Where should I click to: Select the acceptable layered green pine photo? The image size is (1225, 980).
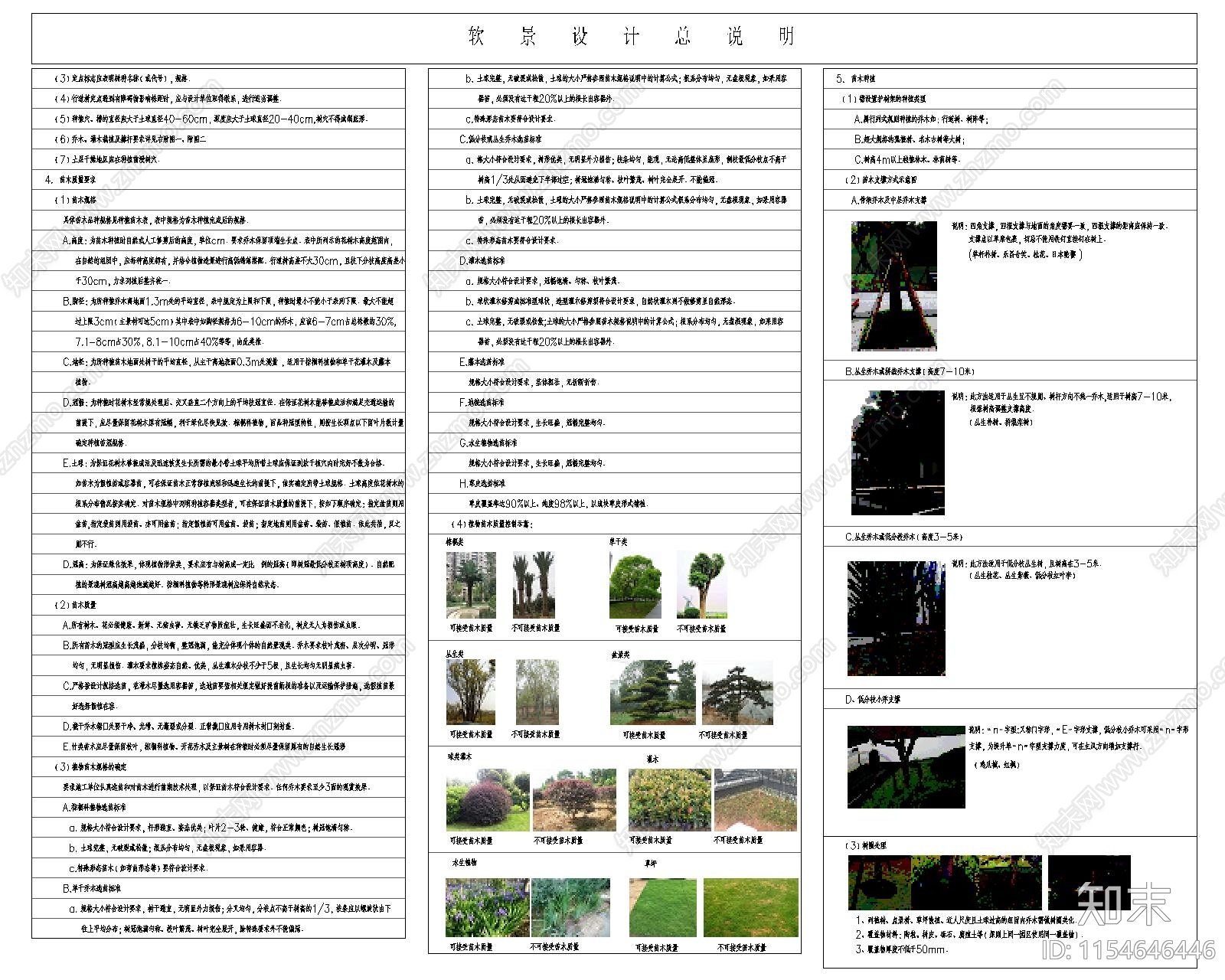[x=653, y=692]
